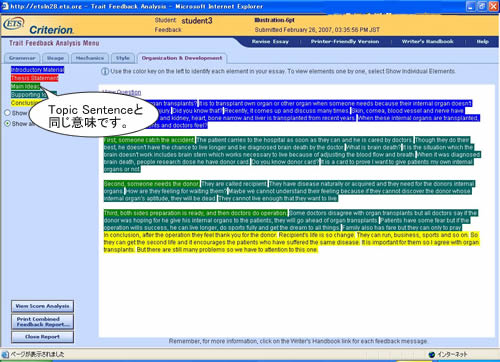The height and width of the screenshot is (362, 500).
Task: Open the Printer-Friendly Version link
Action: (x=345, y=42)
